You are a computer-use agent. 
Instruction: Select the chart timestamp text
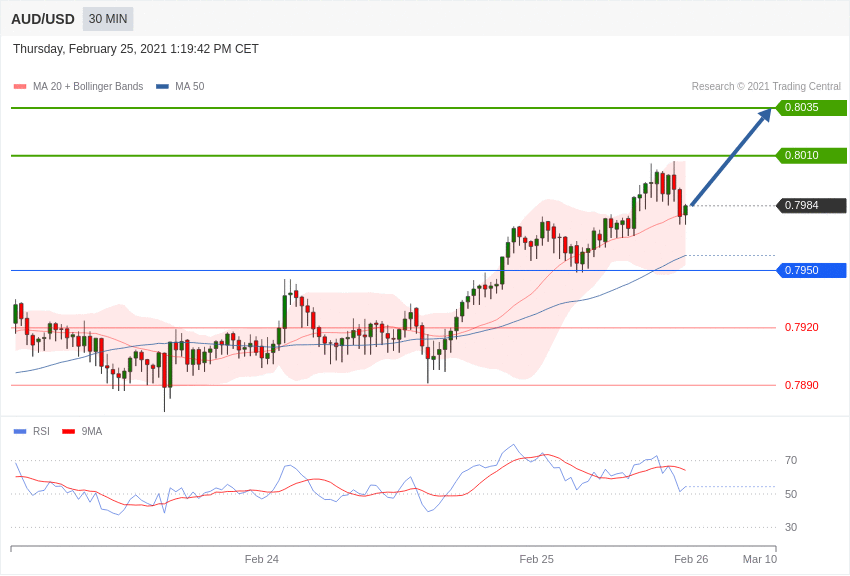pyautogui.click(x=136, y=49)
